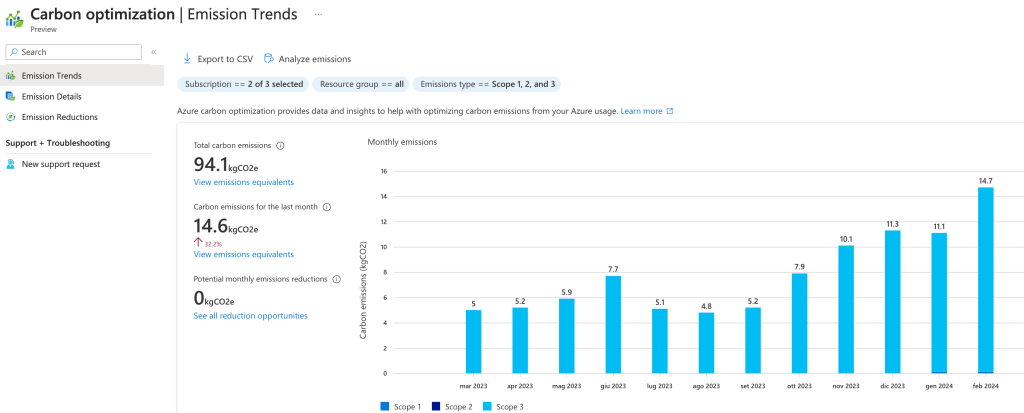Open the ellipsis menu beside page title
Image resolution: width=1024 pixels, height=413 pixels.
coord(318,14)
